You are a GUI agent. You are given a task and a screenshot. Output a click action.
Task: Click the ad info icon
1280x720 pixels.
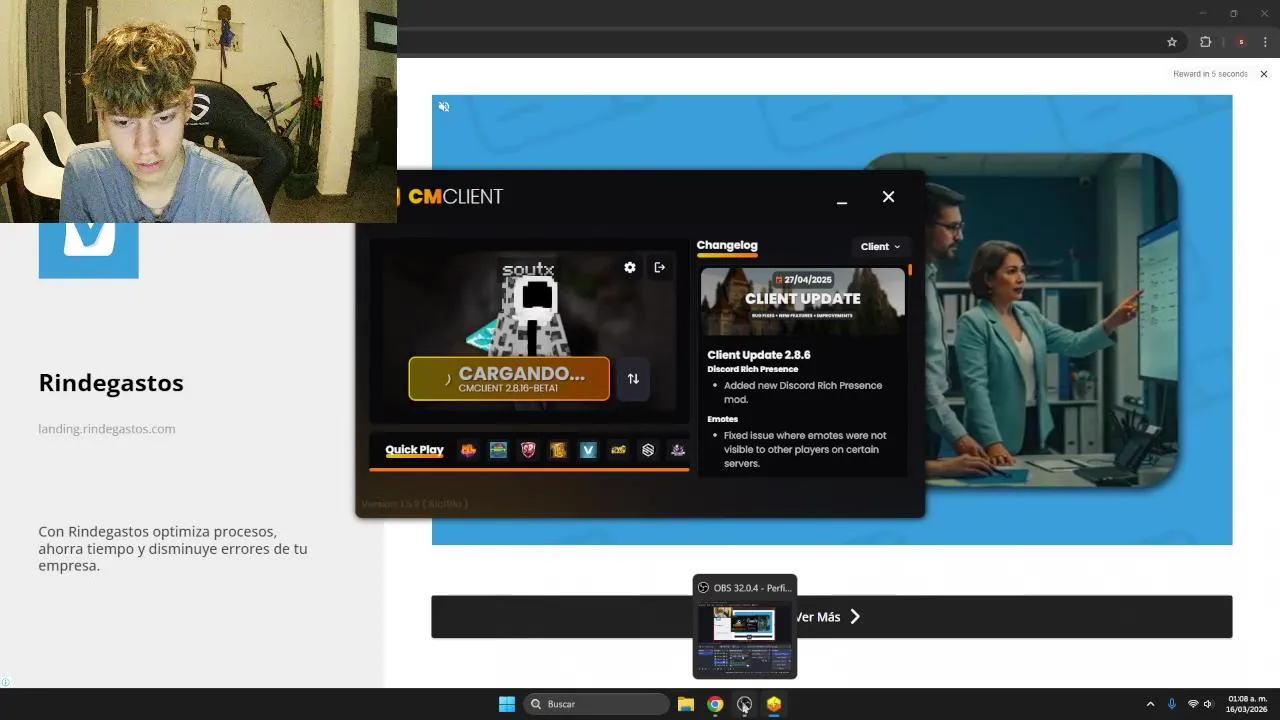click(5, 683)
